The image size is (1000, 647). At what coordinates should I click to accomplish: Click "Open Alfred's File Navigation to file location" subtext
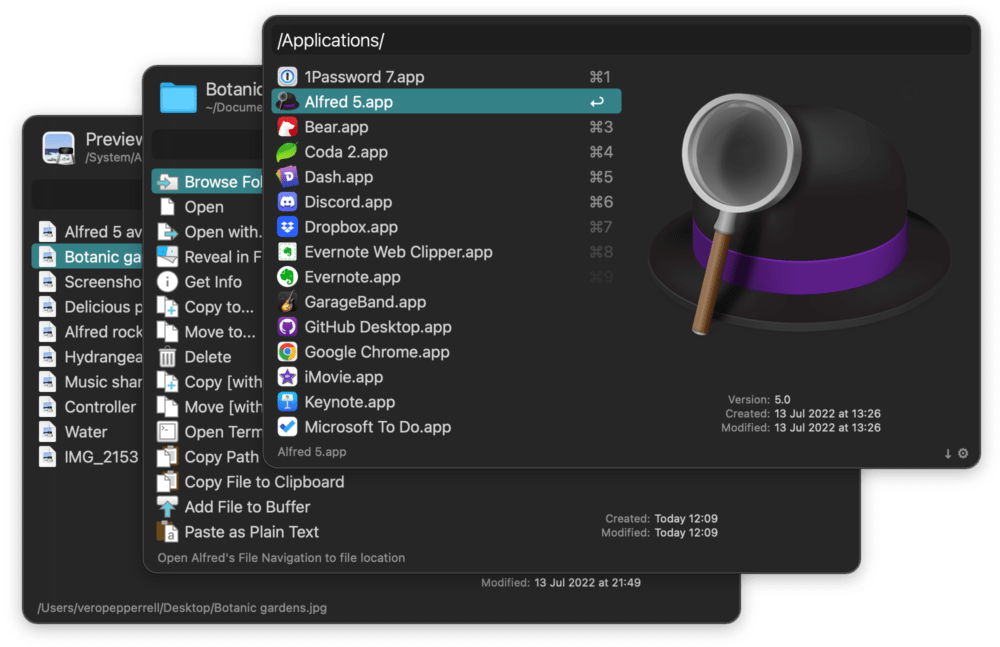[x=281, y=558]
